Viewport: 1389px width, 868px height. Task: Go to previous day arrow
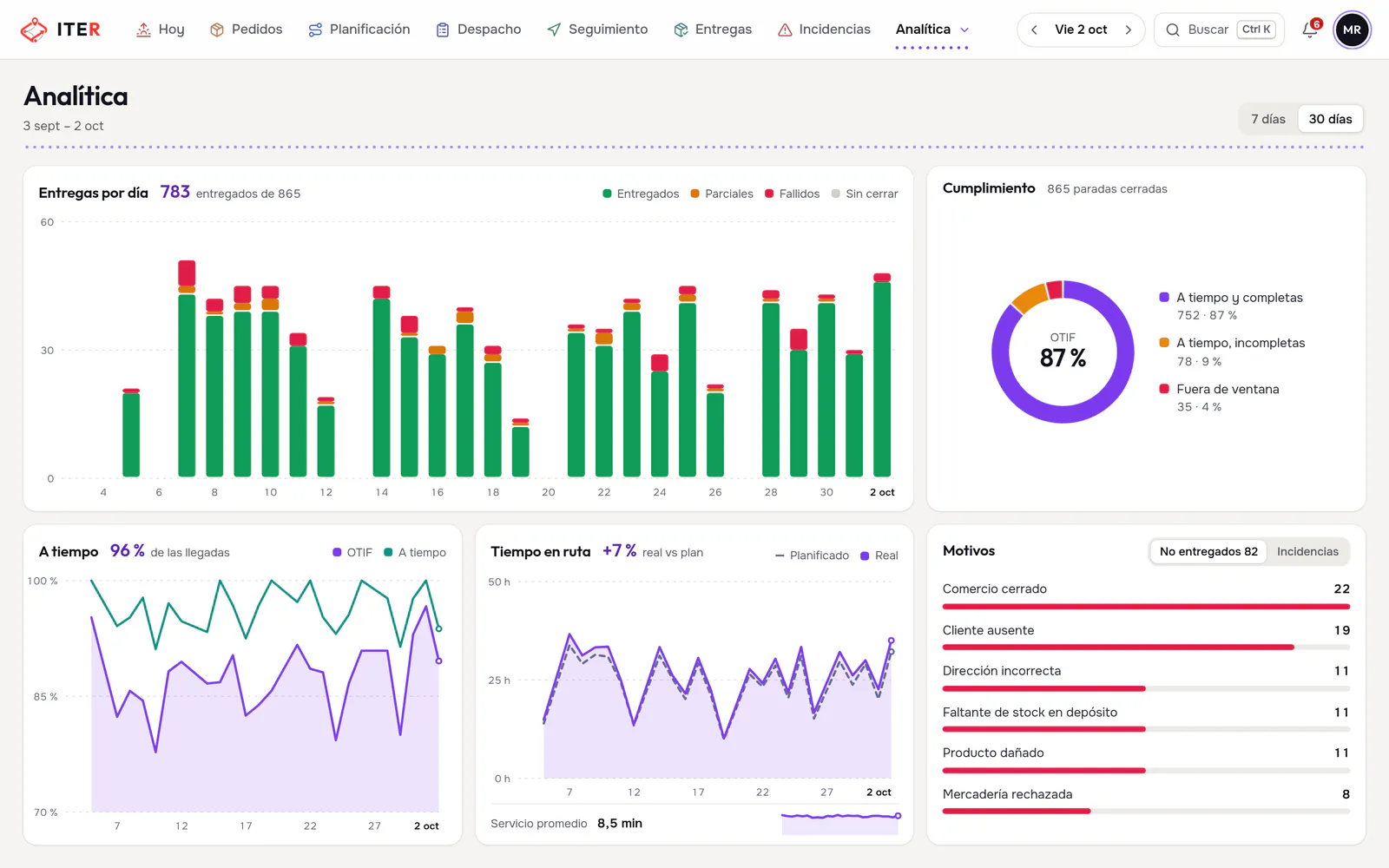(1034, 30)
